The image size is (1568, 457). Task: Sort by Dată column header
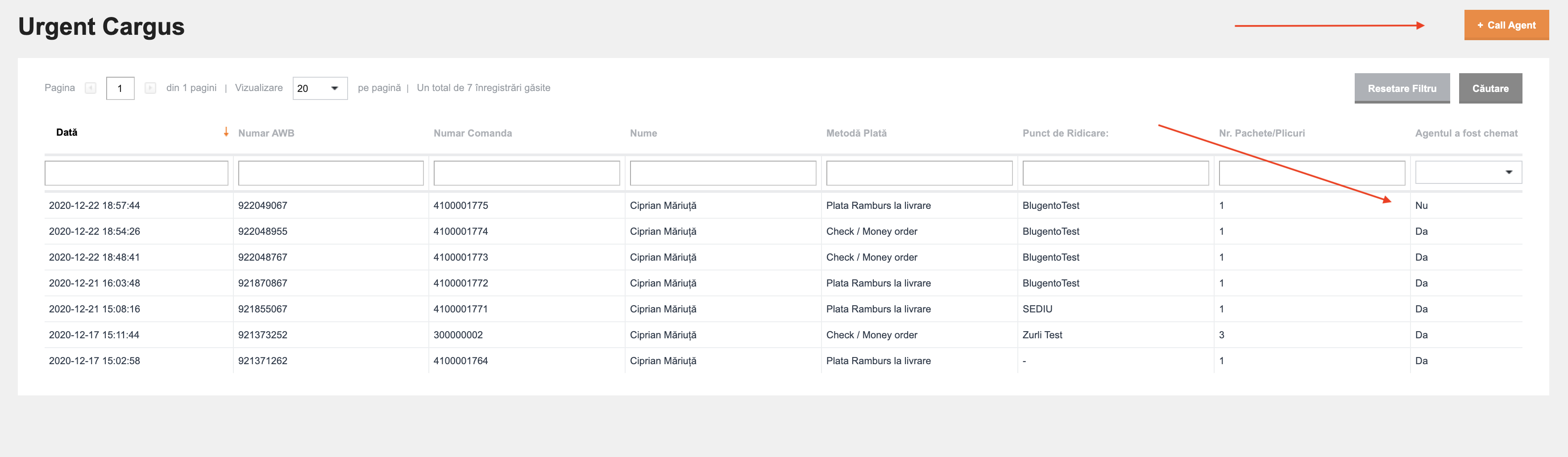(67, 132)
